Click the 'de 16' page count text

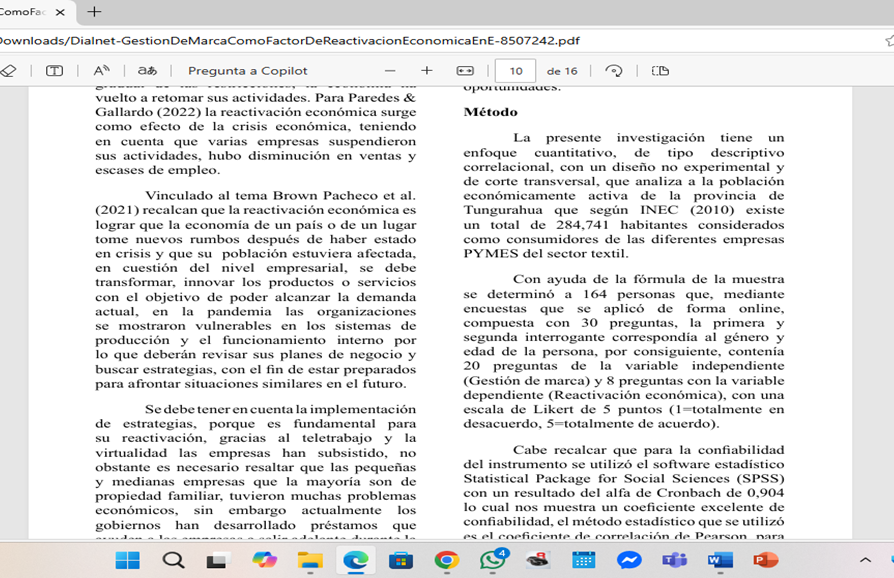tap(562, 71)
